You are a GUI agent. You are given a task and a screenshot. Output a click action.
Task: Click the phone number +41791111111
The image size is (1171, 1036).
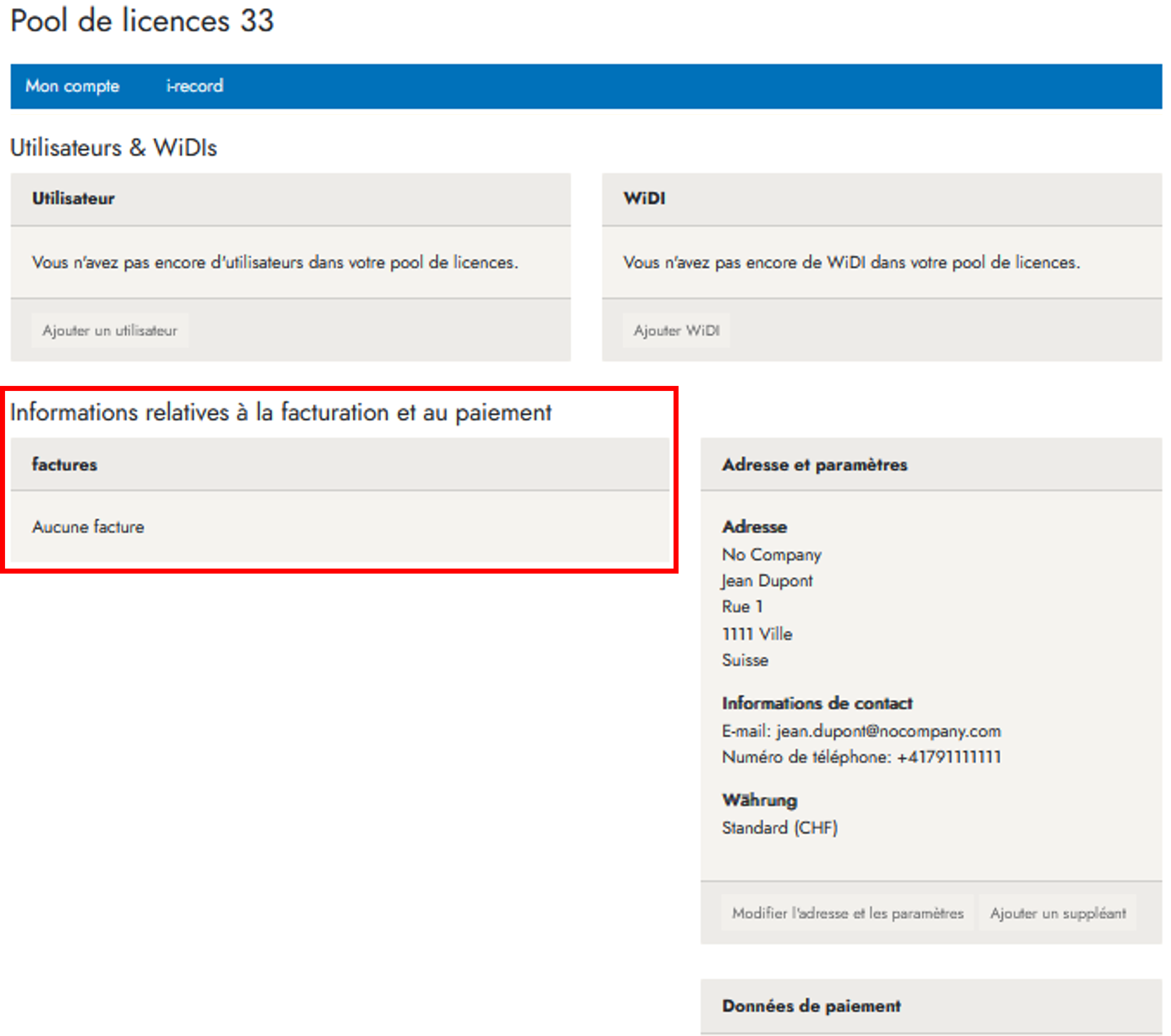point(949,756)
